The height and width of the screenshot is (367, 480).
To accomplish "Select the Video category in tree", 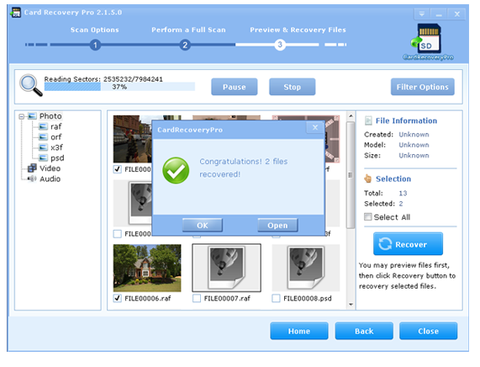I will (x=50, y=168).
